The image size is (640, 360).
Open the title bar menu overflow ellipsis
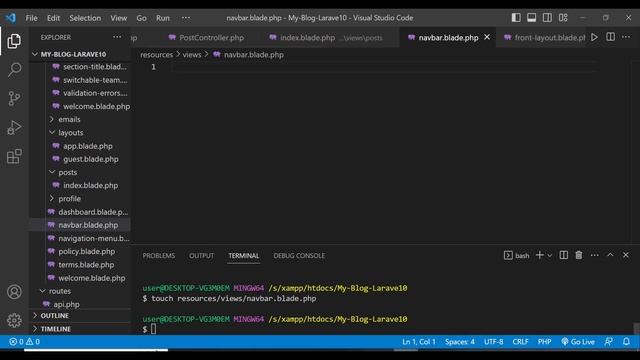[186, 18]
